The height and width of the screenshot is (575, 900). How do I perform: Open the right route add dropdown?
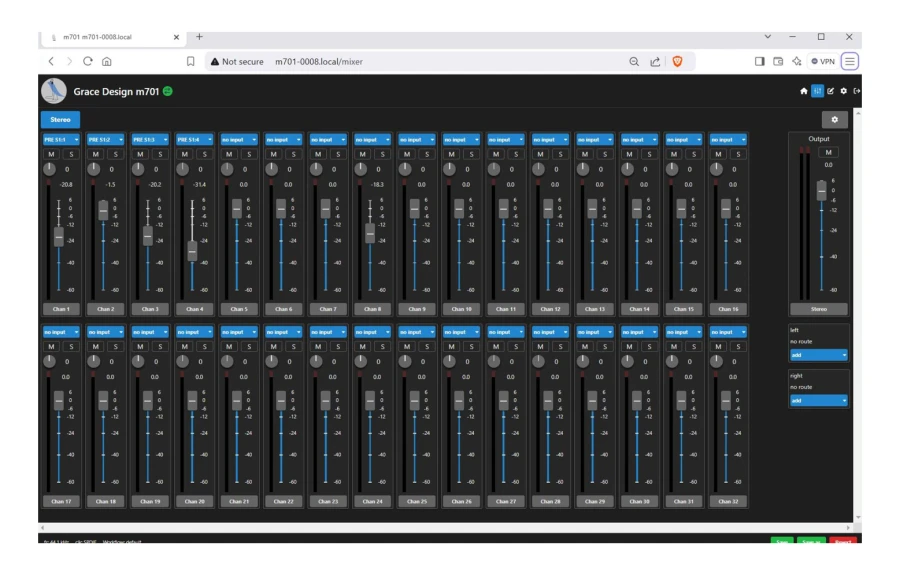818,401
